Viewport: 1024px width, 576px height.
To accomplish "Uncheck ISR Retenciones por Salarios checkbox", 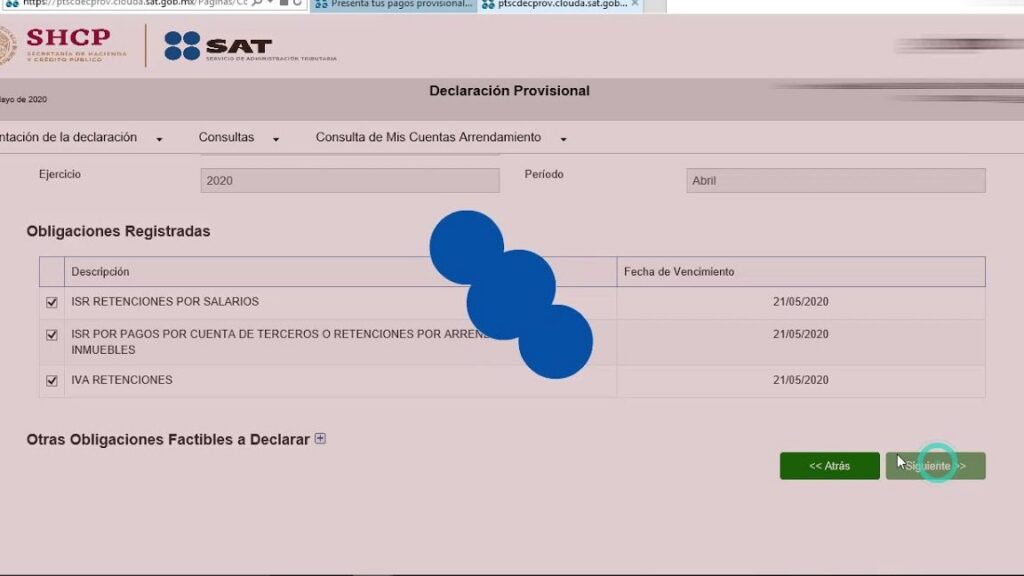I will click(52, 302).
